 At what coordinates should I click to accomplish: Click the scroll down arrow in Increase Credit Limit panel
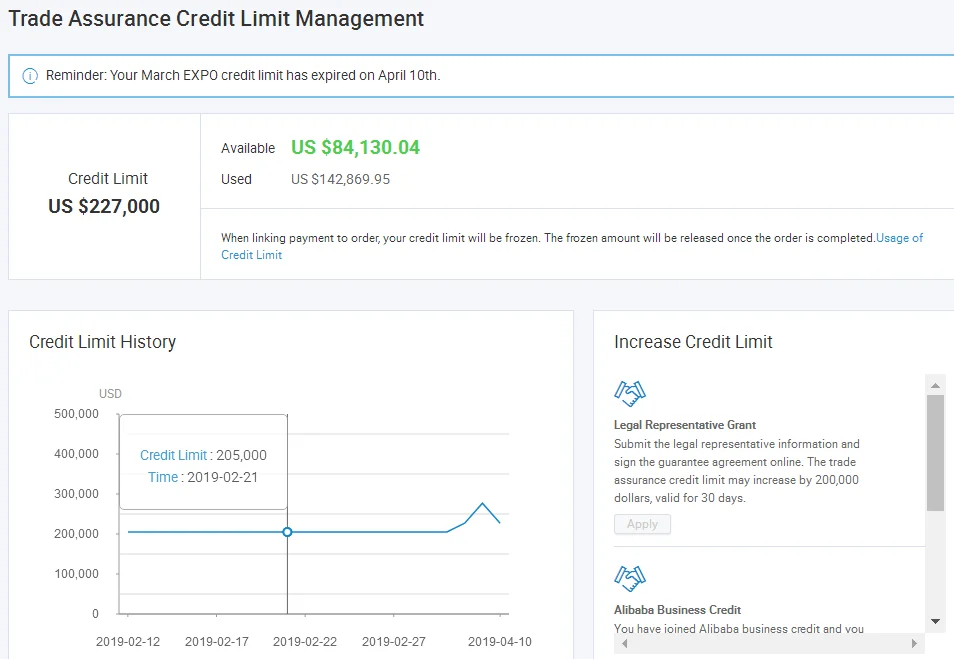pos(935,621)
